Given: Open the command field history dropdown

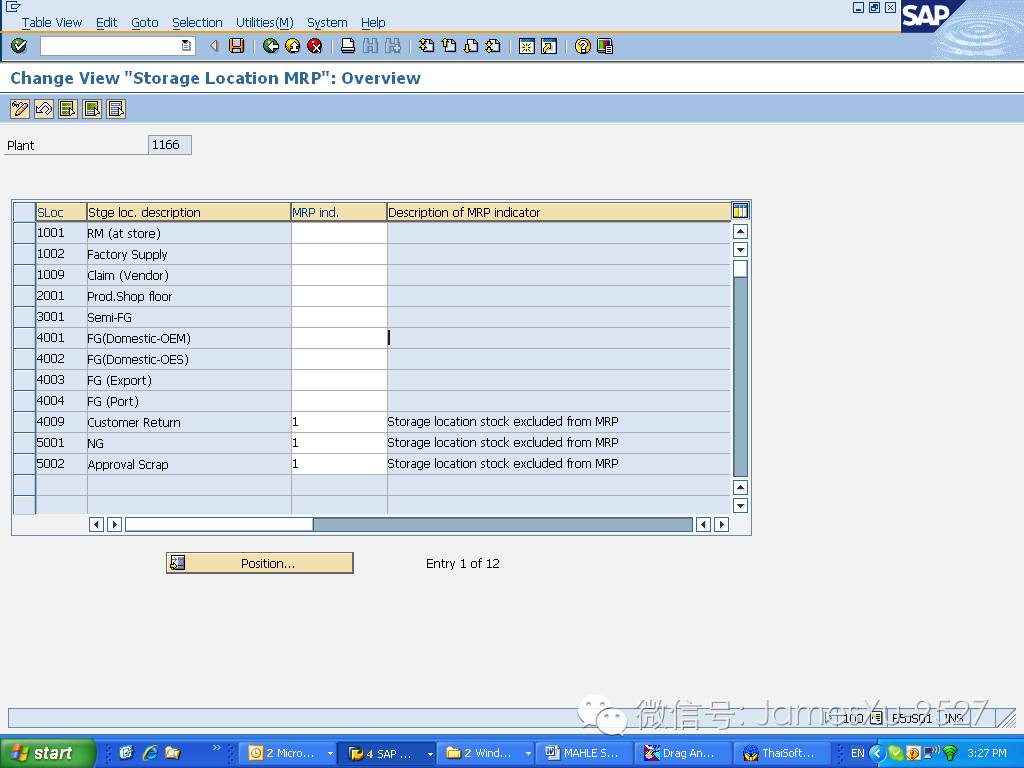Looking at the screenshot, I should coord(186,46).
